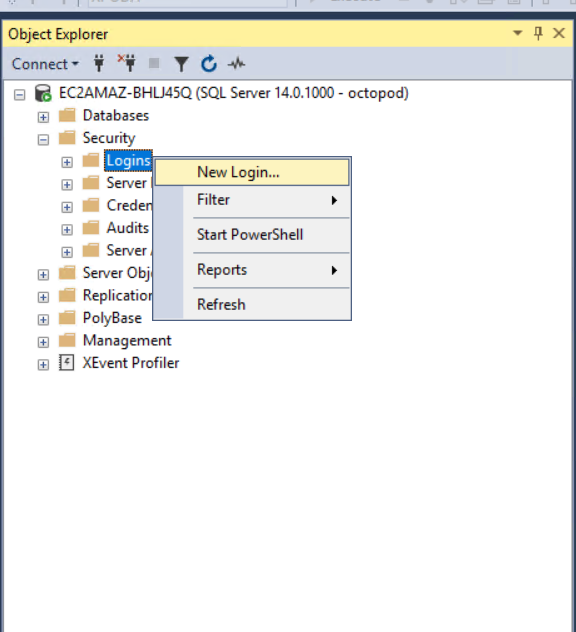Click the Disconnect plug icon with red X
The width and height of the screenshot is (576, 632).
(127, 63)
